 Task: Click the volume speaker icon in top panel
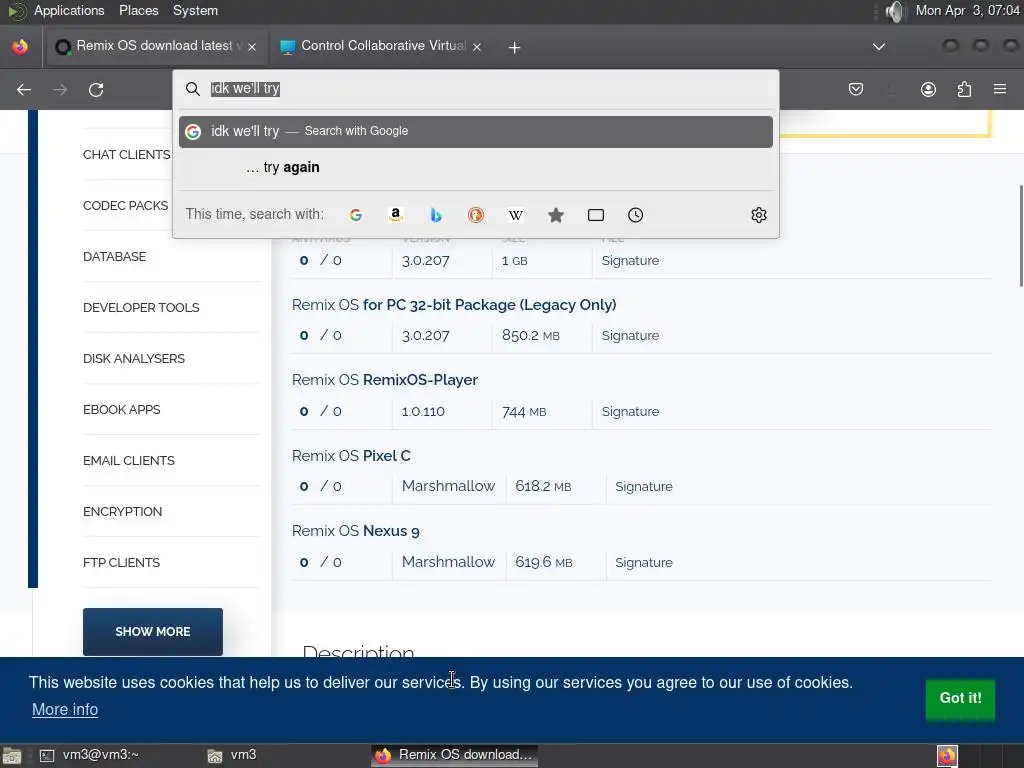click(x=895, y=11)
